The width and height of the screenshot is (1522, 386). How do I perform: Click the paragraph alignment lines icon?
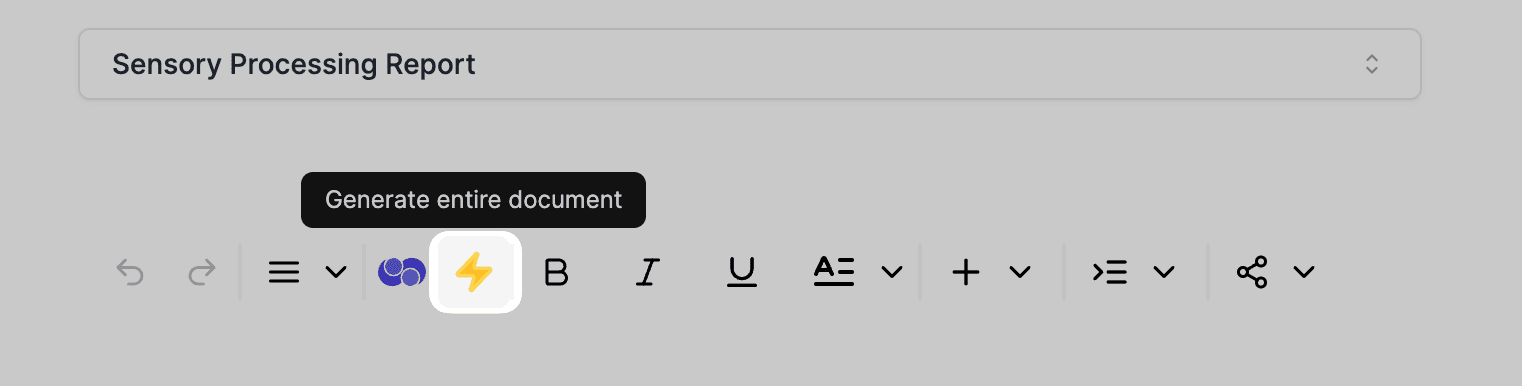[284, 272]
